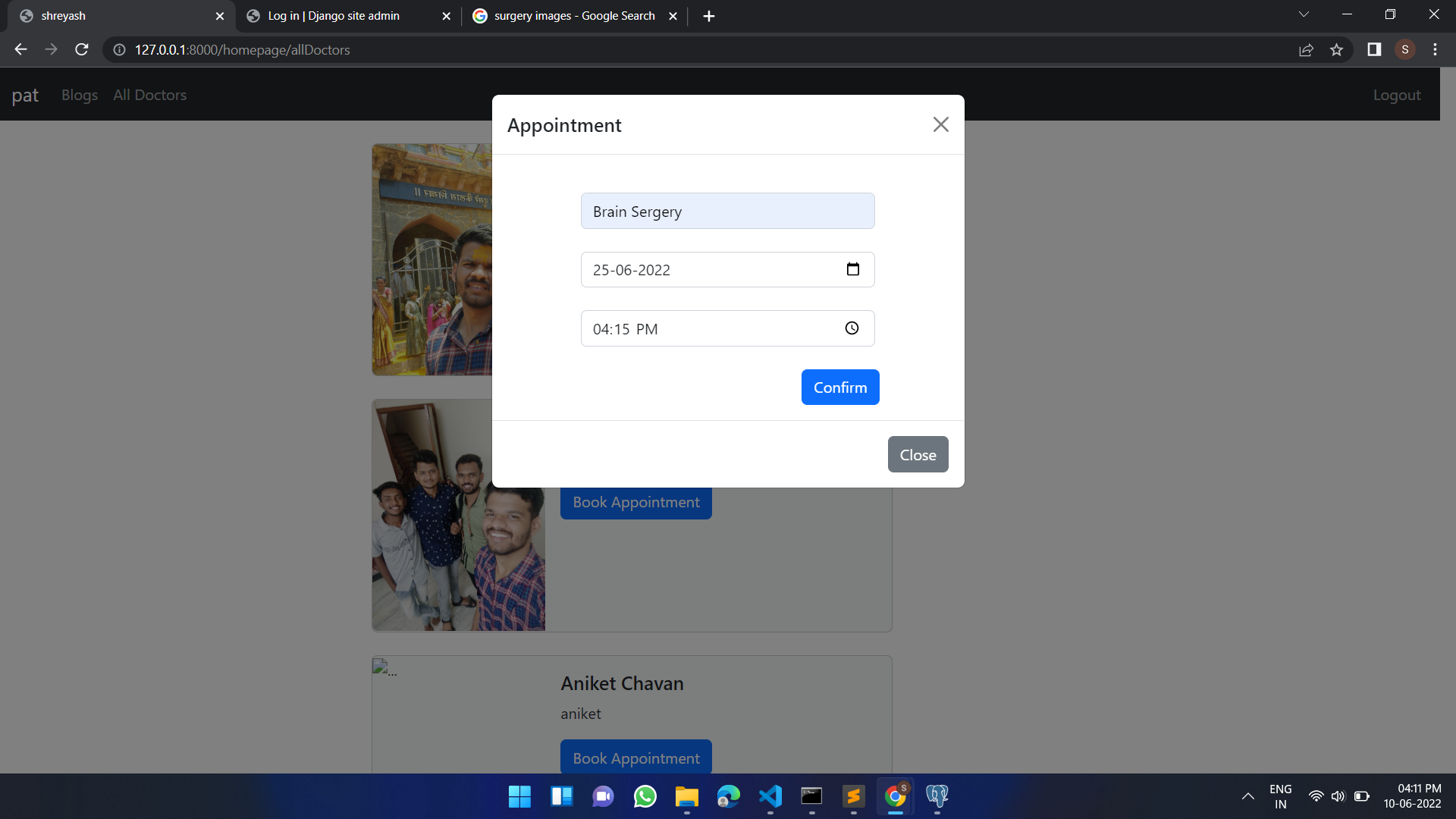Open the browser side panel icon
Viewport: 1456px width, 819px height.
point(1373,49)
